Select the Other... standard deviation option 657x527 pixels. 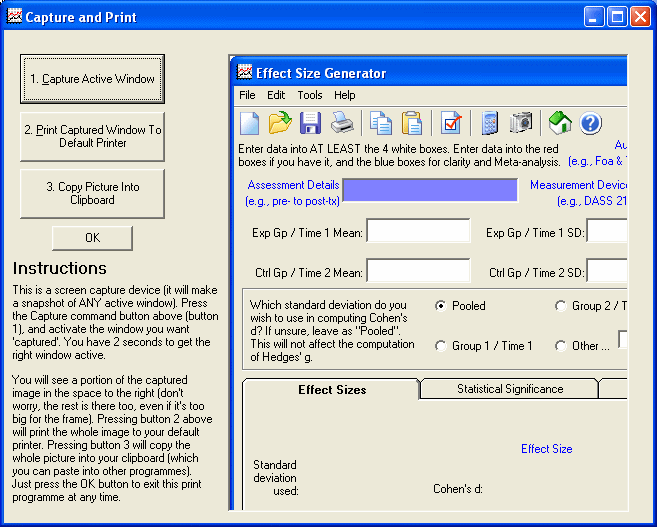561,346
